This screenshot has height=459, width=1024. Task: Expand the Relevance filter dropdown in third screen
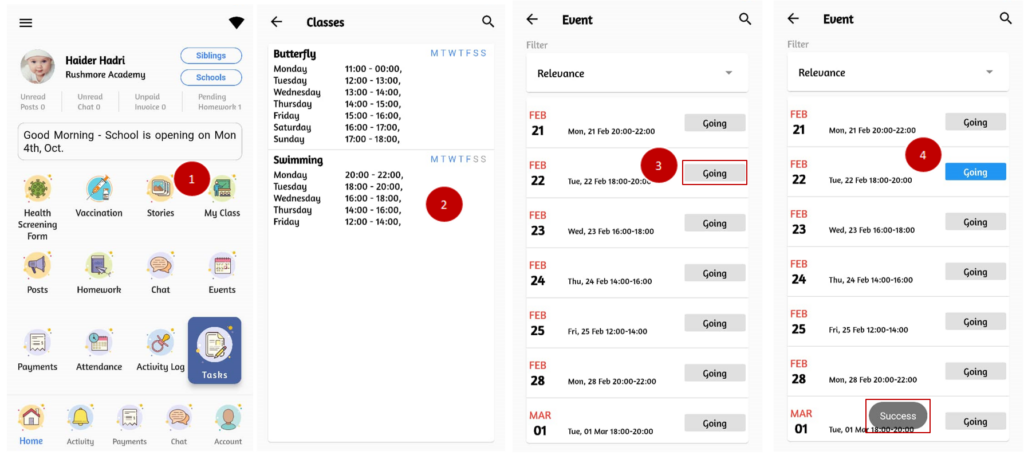(x=637, y=73)
